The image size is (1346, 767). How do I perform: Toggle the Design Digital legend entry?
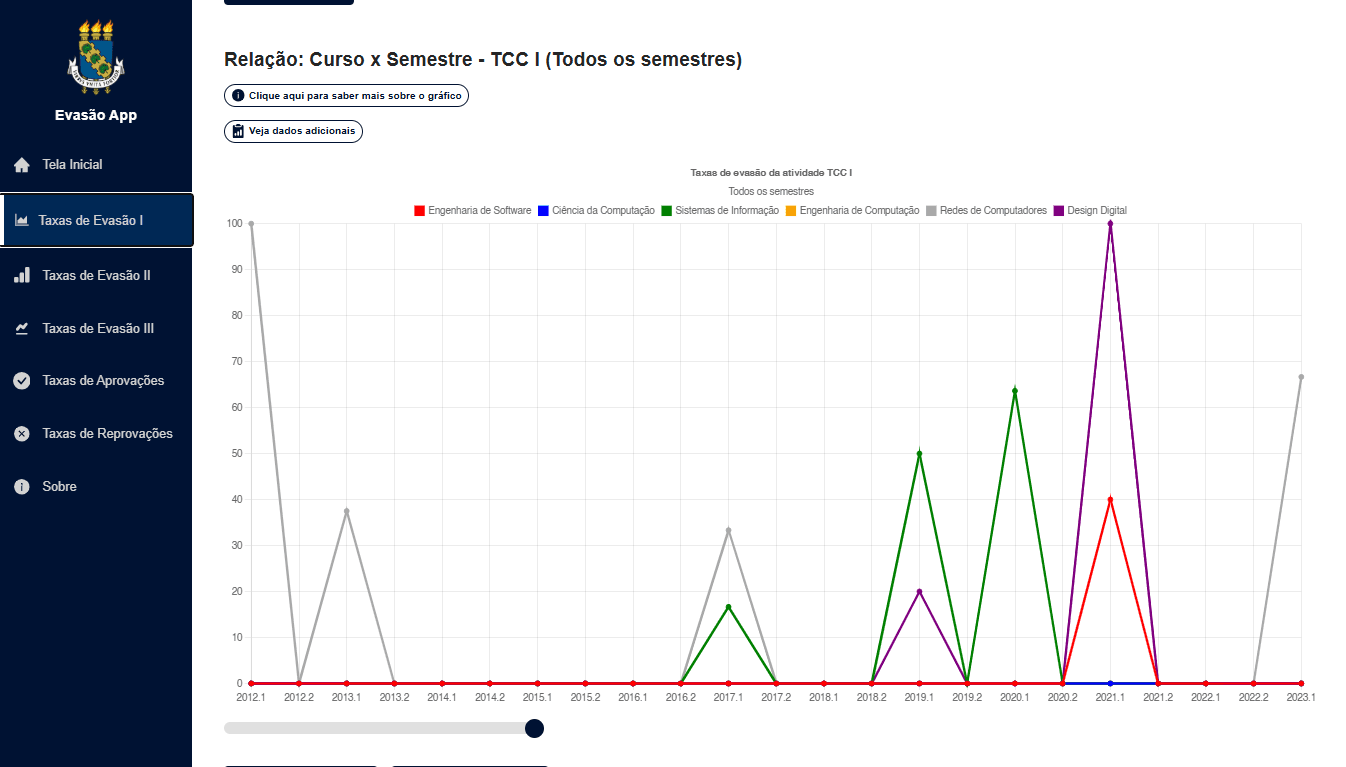point(1090,211)
